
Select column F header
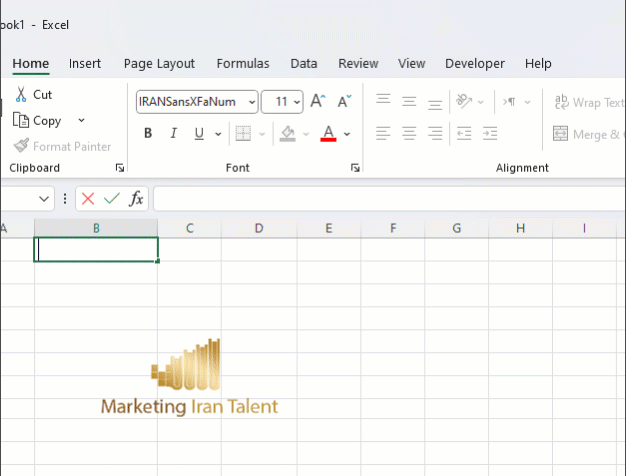pyautogui.click(x=393, y=228)
